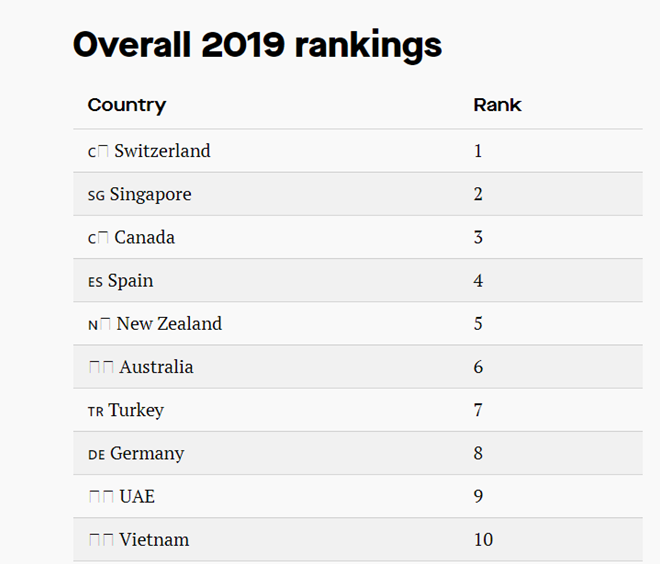This screenshot has height=564, width=660.
Task: Click the Country column header
Action: 127,105
